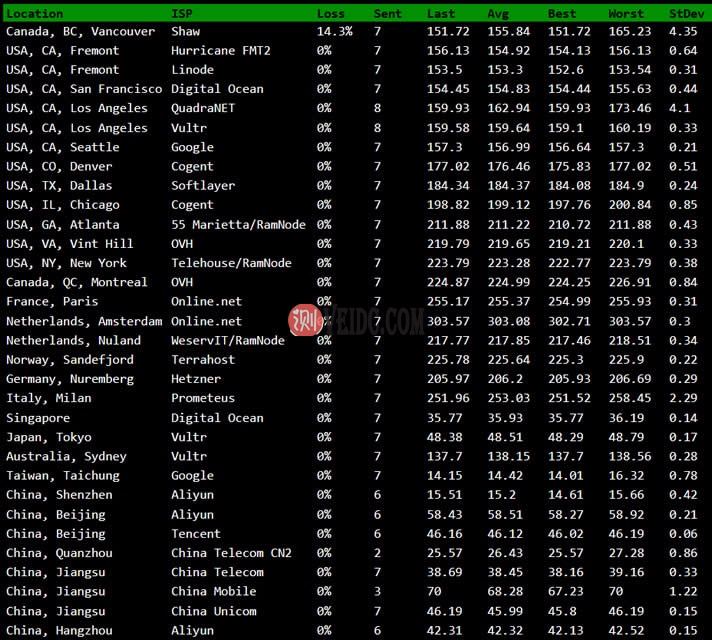Click best value 14.01
The height and width of the screenshot is (640, 712).
(x=565, y=476)
